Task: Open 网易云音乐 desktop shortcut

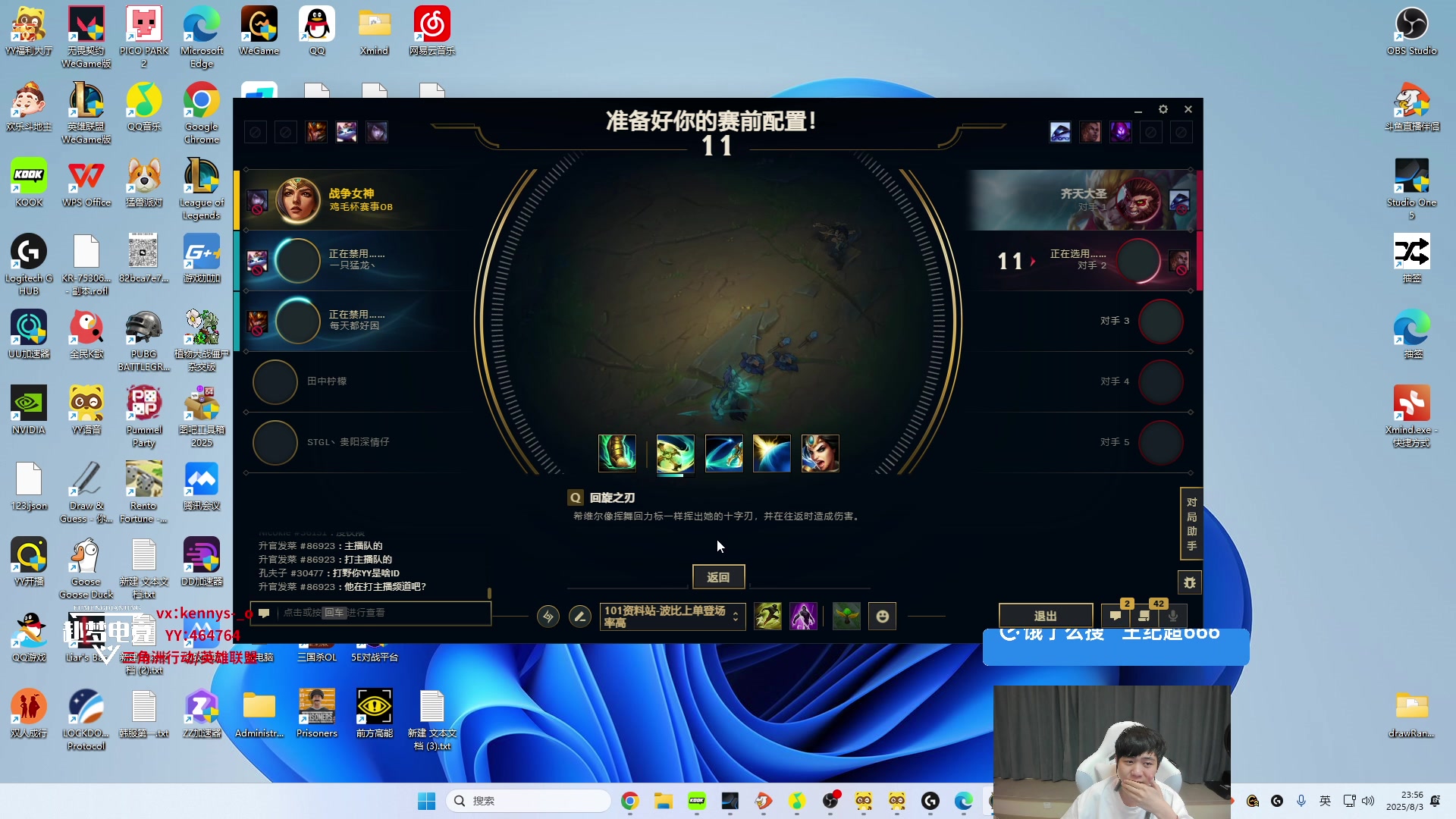Action: pyautogui.click(x=432, y=31)
